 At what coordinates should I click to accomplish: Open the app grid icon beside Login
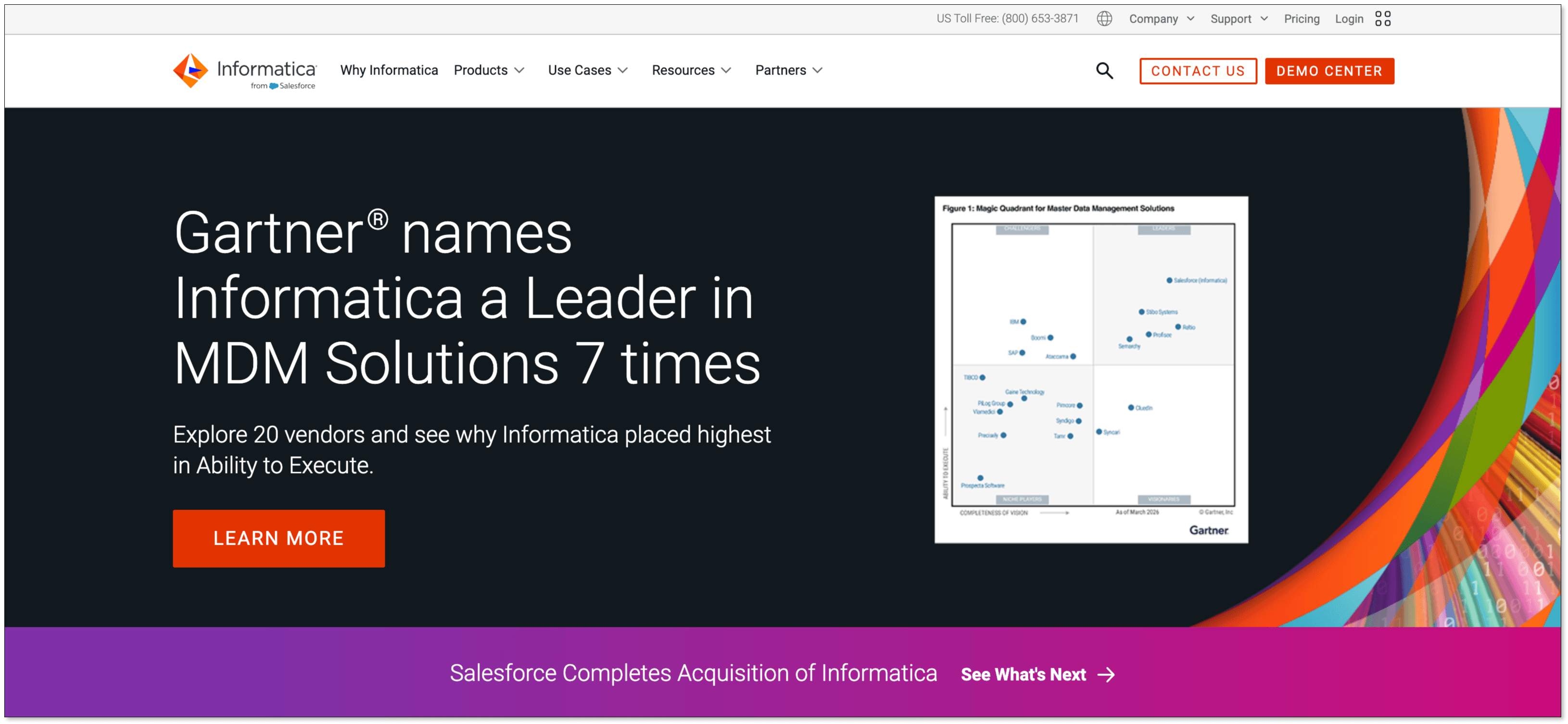coord(1383,19)
